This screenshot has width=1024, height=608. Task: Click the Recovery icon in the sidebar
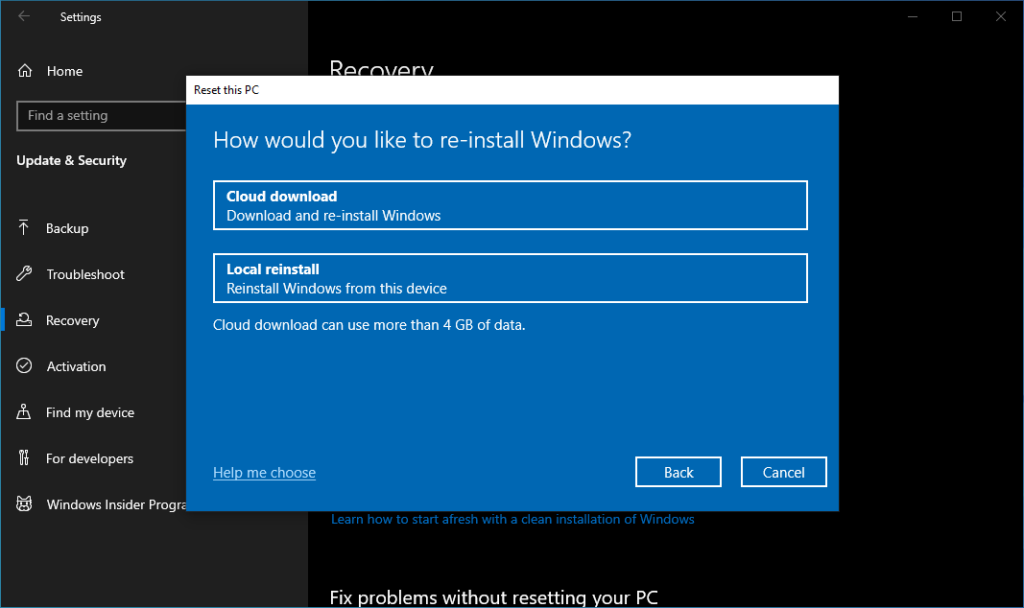click(x=22, y=320)
